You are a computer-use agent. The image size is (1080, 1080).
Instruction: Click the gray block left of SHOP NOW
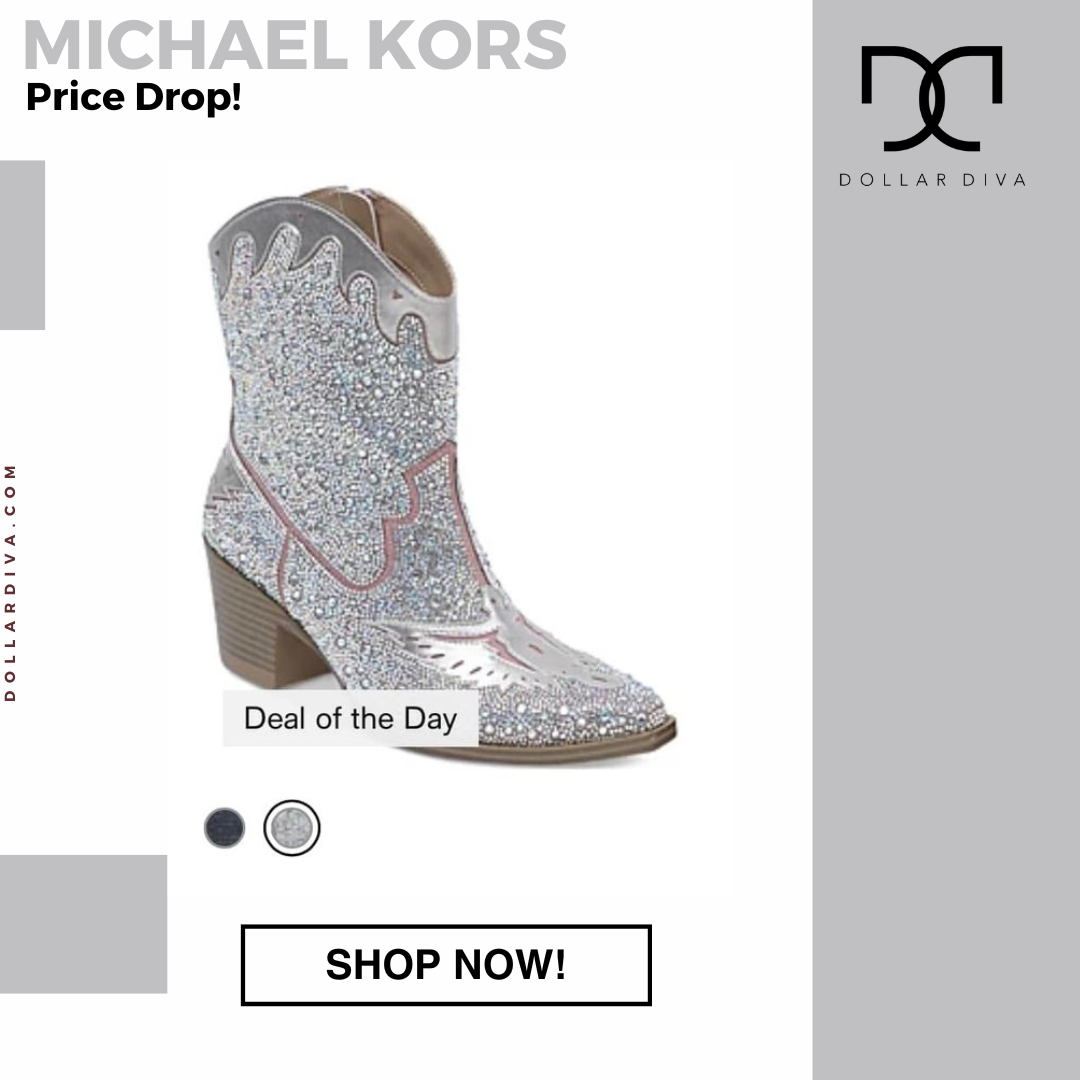pos(83,924)
